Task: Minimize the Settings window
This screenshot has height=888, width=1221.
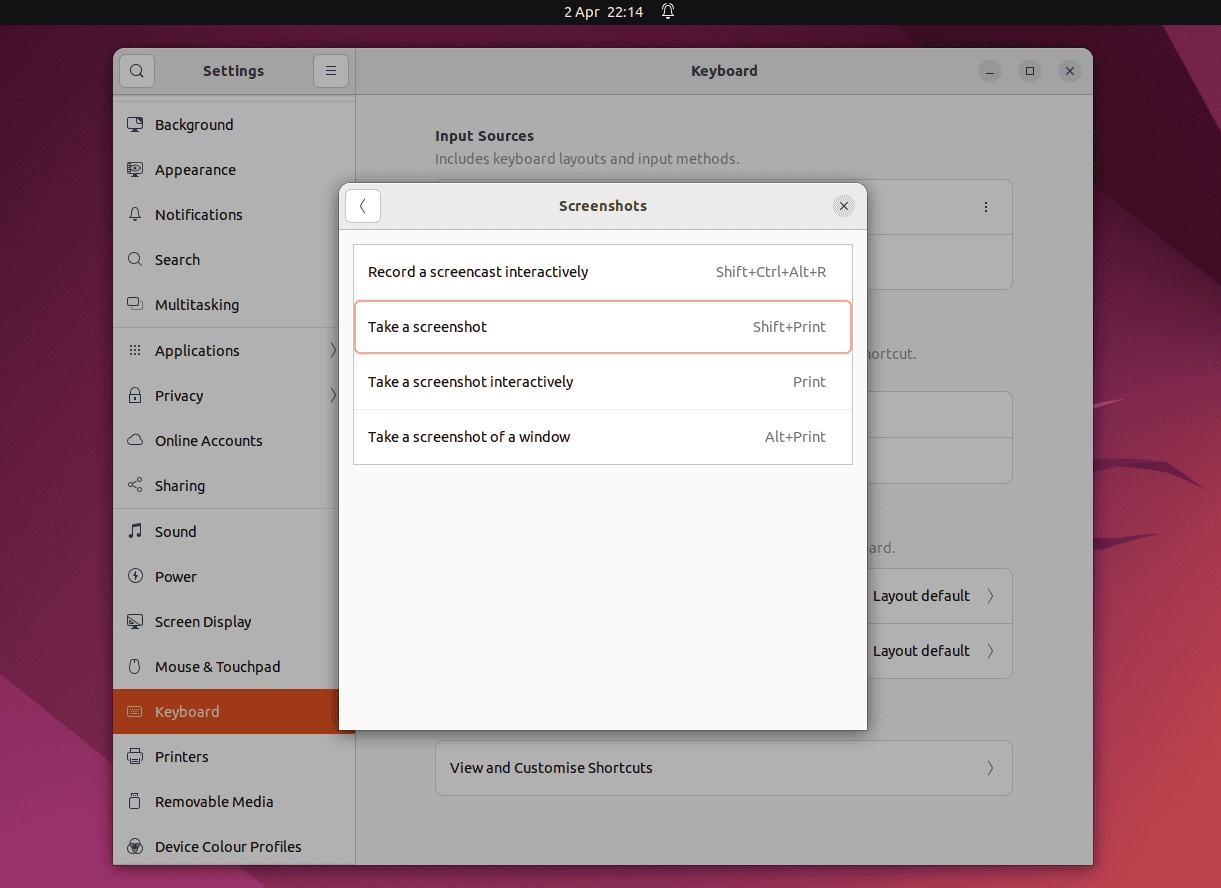Action: (989, 71)
